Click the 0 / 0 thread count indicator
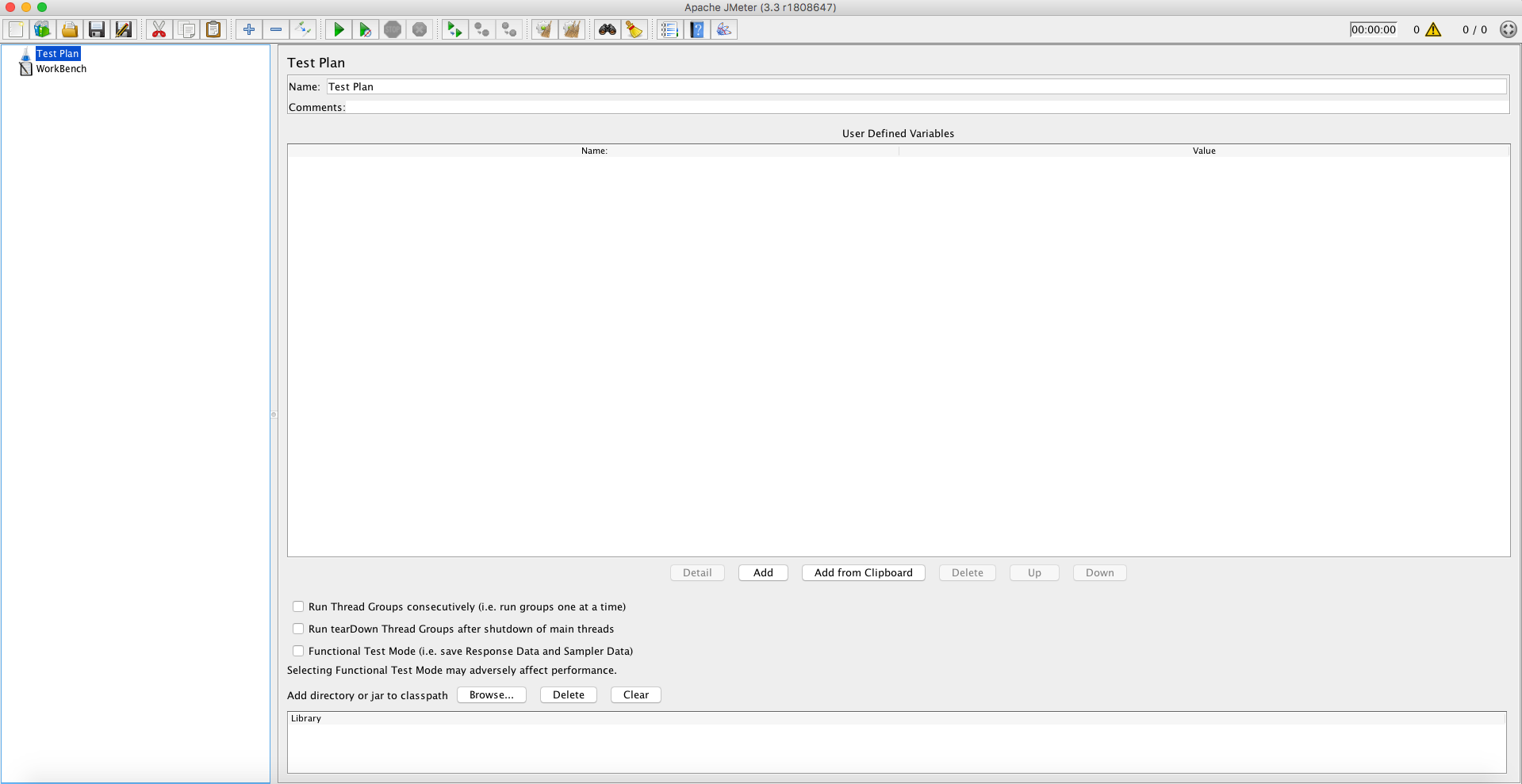 (1475, 29)
